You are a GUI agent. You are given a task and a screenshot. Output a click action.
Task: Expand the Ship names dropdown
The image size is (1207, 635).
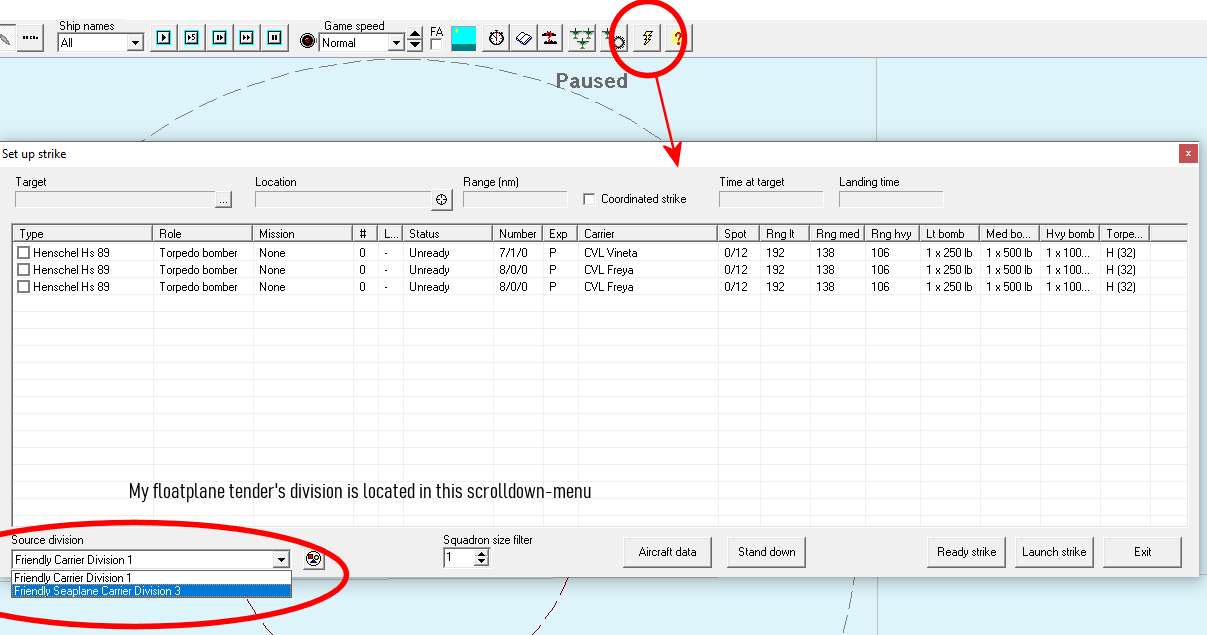coord(135,43)
